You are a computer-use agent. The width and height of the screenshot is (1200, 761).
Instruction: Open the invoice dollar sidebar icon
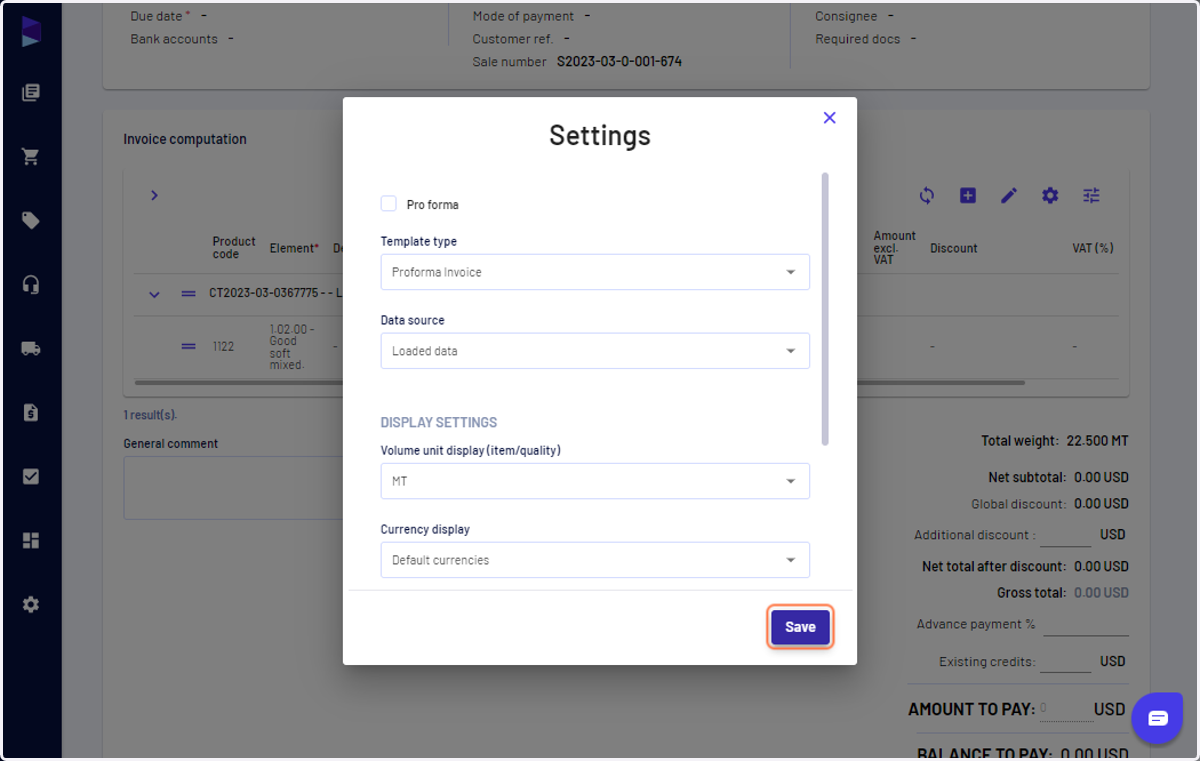tap(31, 412)
